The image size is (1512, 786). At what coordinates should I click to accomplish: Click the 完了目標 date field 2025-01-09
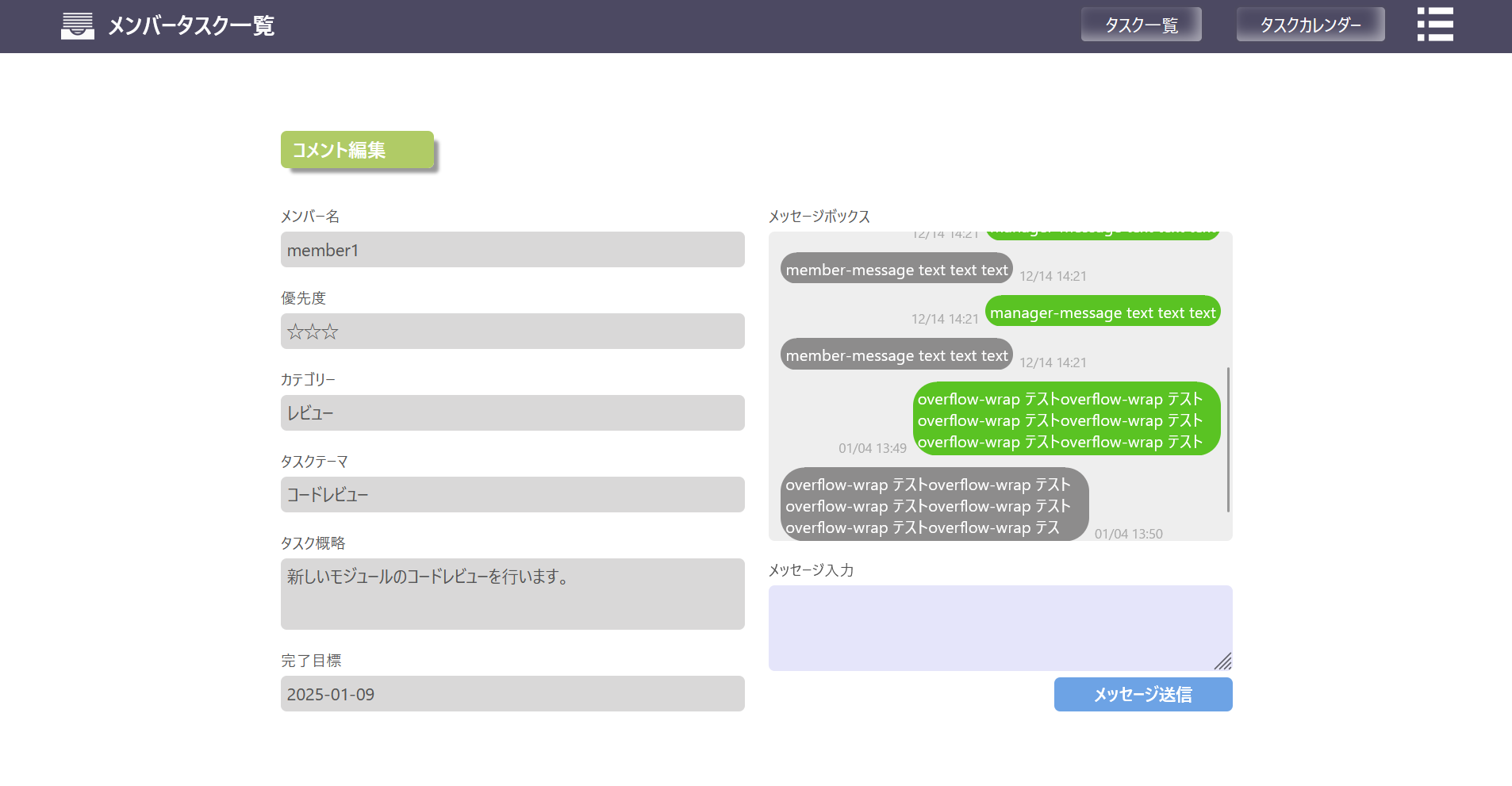pos(512,694)
